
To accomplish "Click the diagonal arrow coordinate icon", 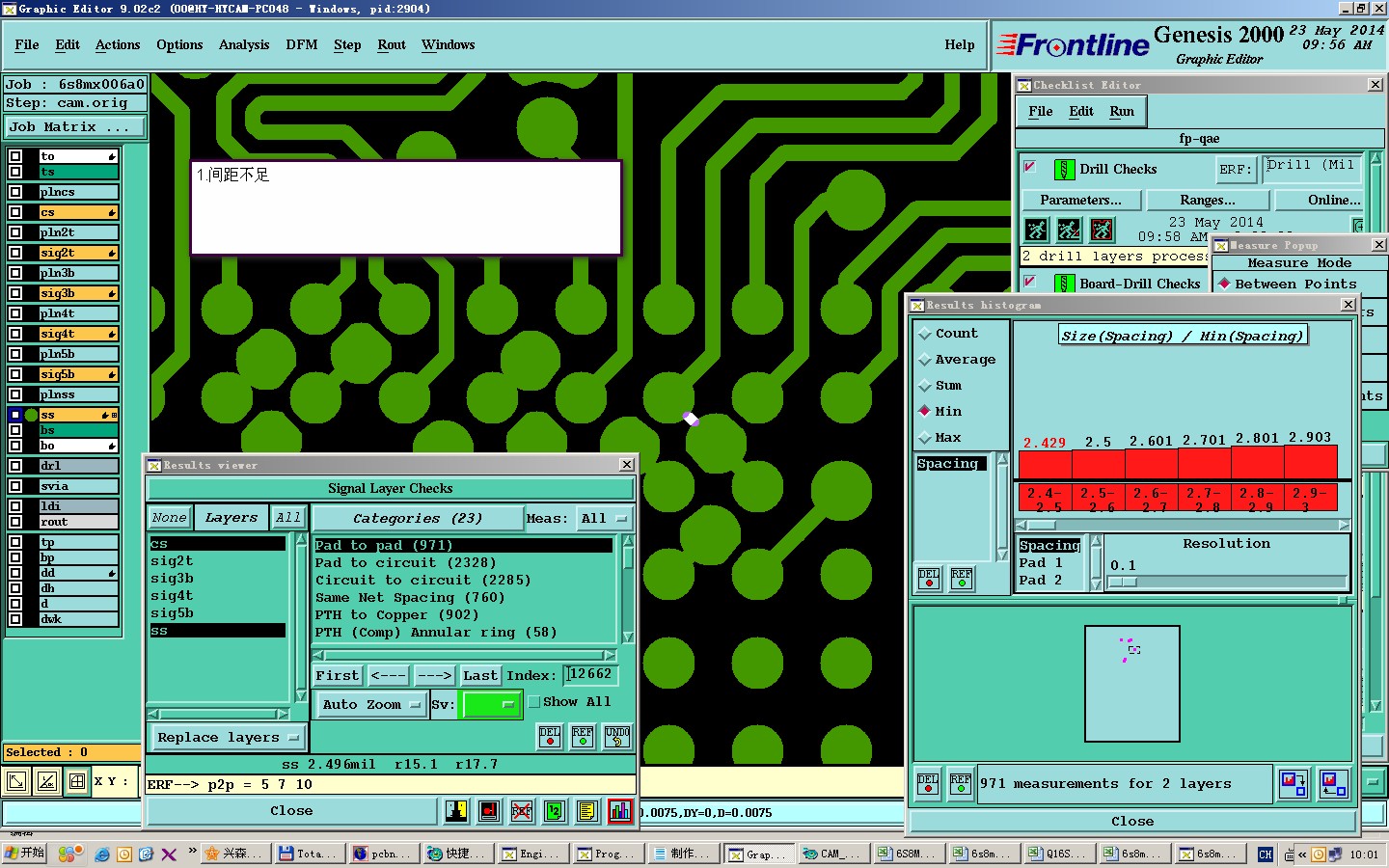I will tap(16, 781).
